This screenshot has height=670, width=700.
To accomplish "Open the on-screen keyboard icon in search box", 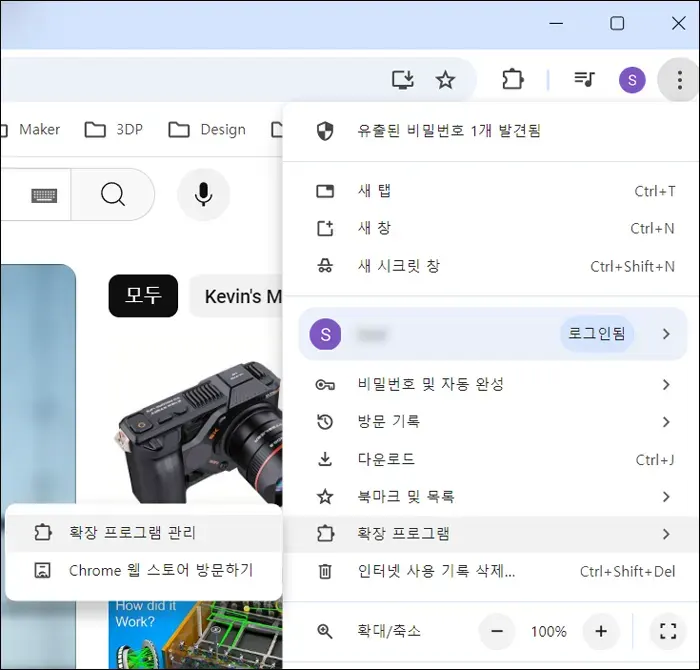I will tap(44, 195).
